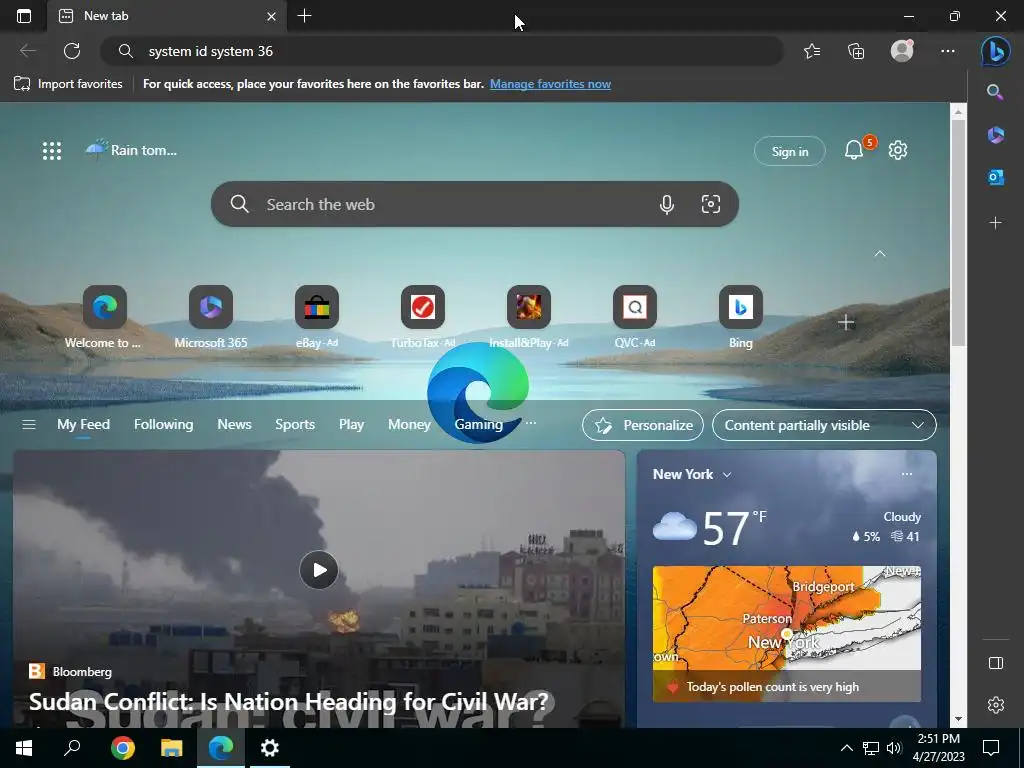Screen dimensions: 1024x768
Task: Open Settings app from taskbar
Action: tap(269, 748)
